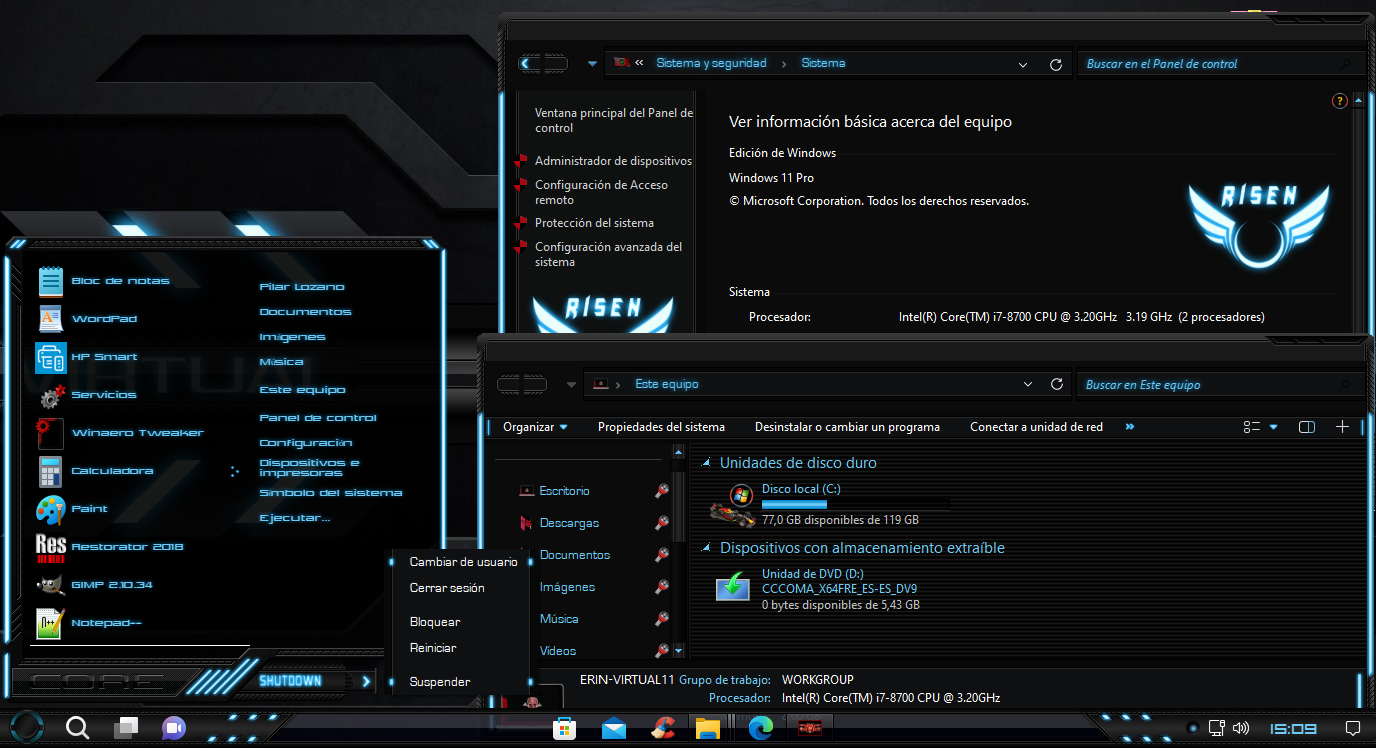Image resolution: width=1376 pixels, height=748 pixels.
Task: Collapse the Unidades de disco duro section
Action: pos(704,462)
